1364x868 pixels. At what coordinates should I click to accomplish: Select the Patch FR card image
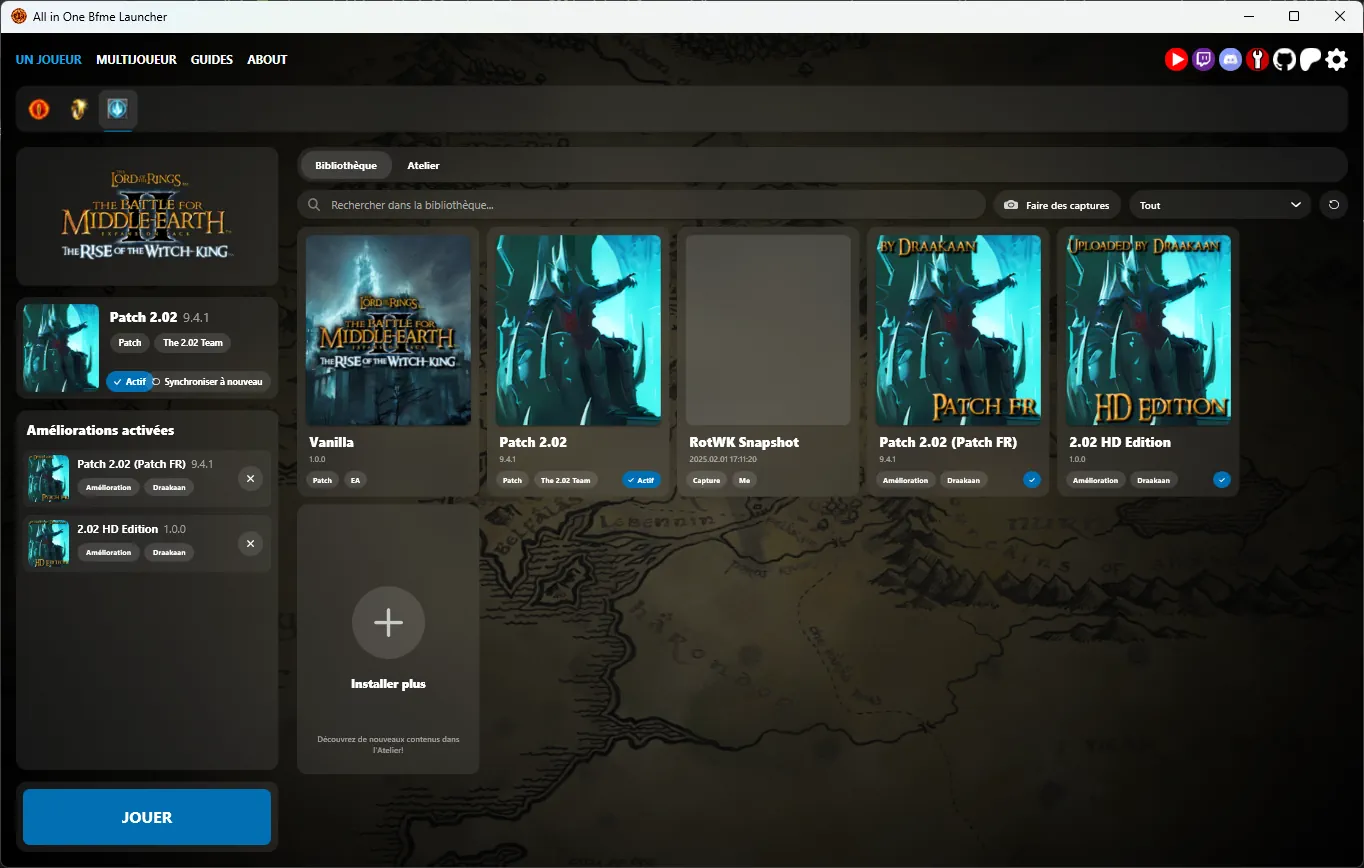(x=958, y=330)
